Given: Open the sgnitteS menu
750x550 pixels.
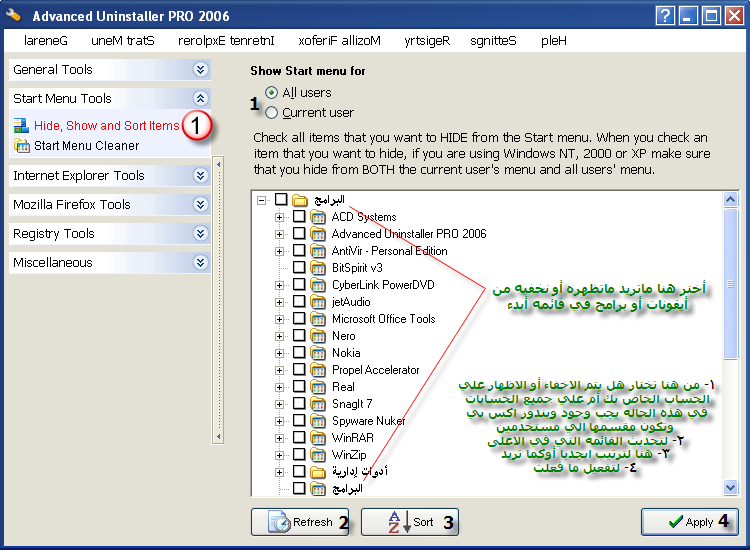Looking at the screenshot, I should [493, 41].
